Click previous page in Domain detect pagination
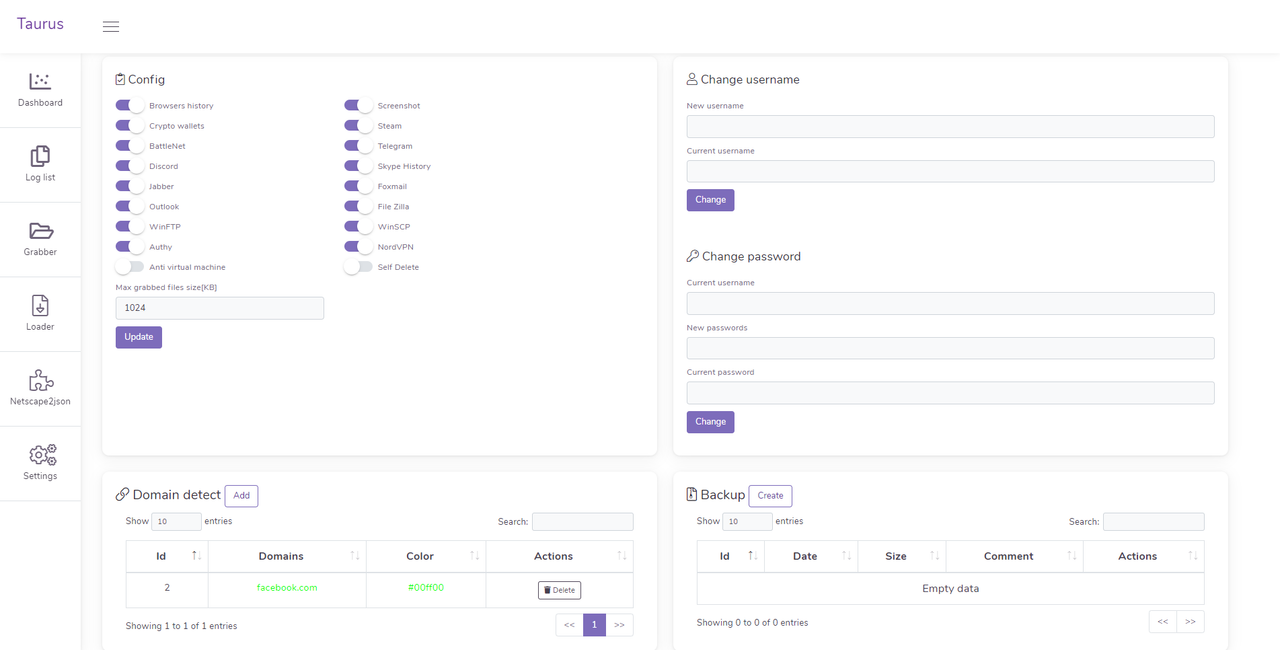1280x650 pixels. click(569, 625)
